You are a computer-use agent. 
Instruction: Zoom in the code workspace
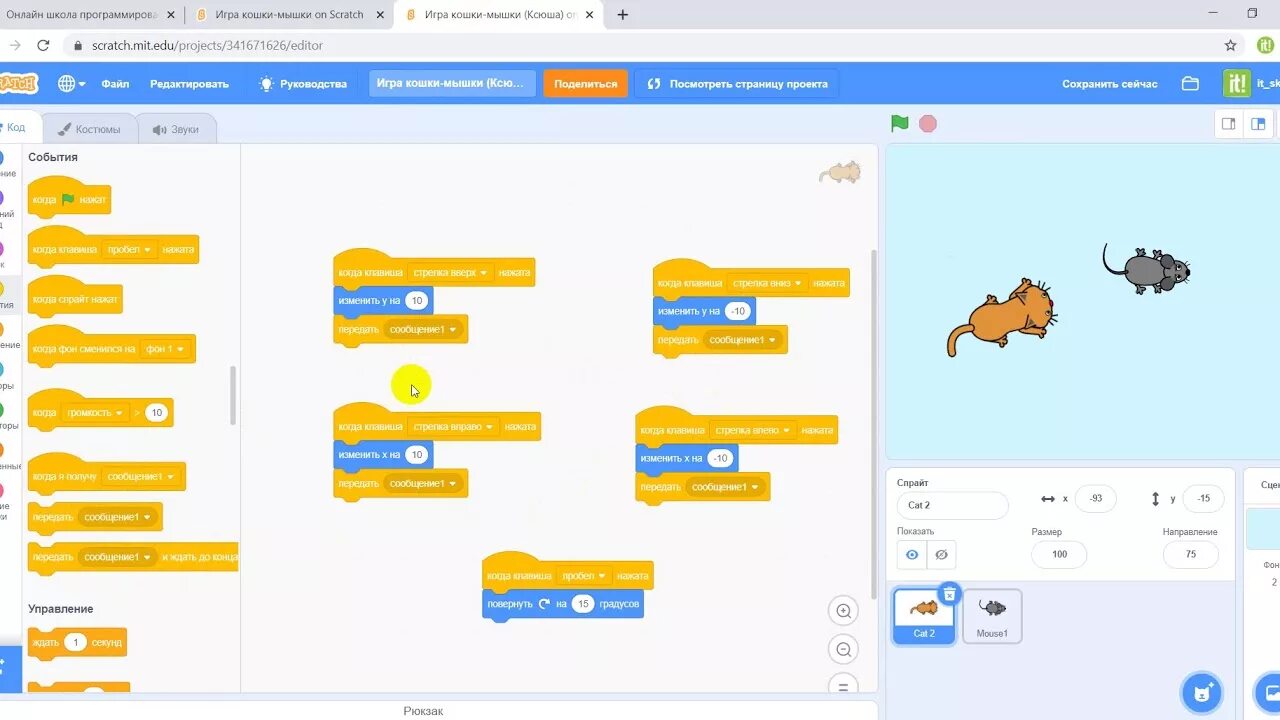[x=844, y=611]
